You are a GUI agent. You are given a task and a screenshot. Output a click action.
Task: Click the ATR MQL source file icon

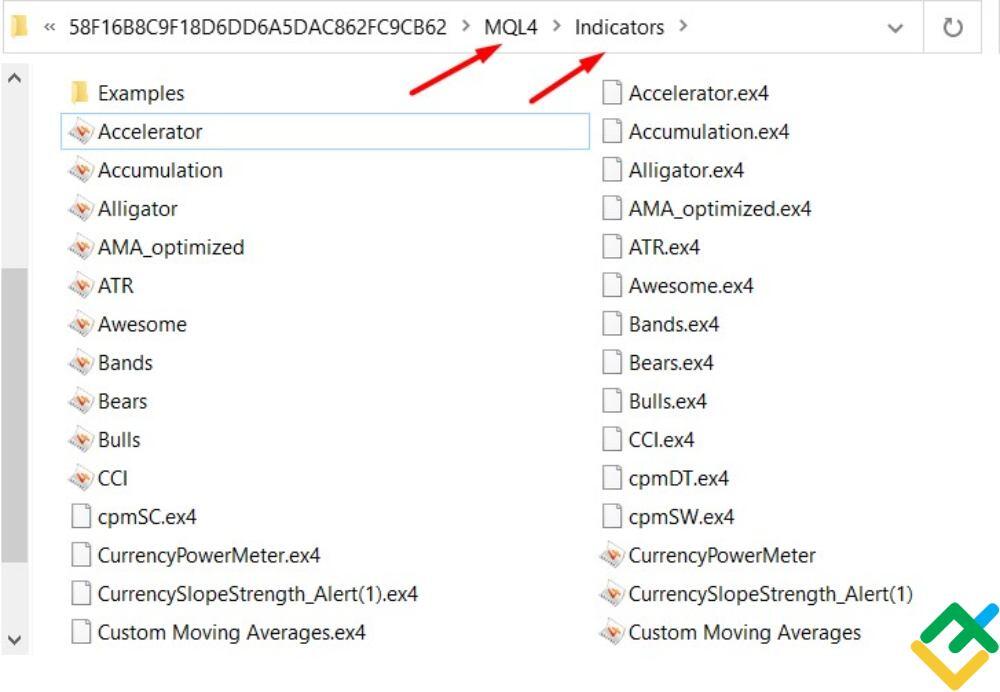tap(81, 286)
